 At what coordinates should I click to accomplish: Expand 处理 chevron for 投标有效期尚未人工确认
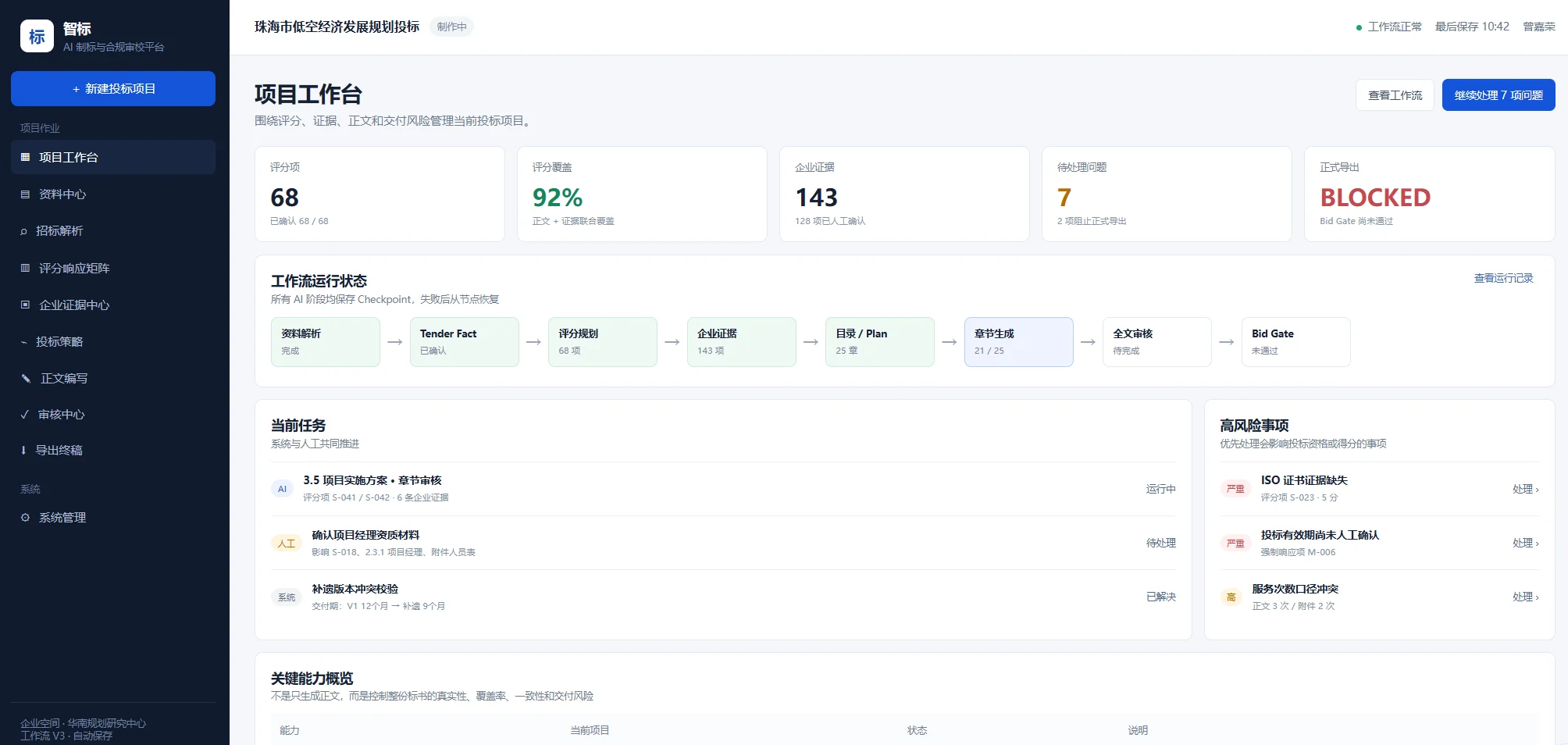tap(1525, 543)
